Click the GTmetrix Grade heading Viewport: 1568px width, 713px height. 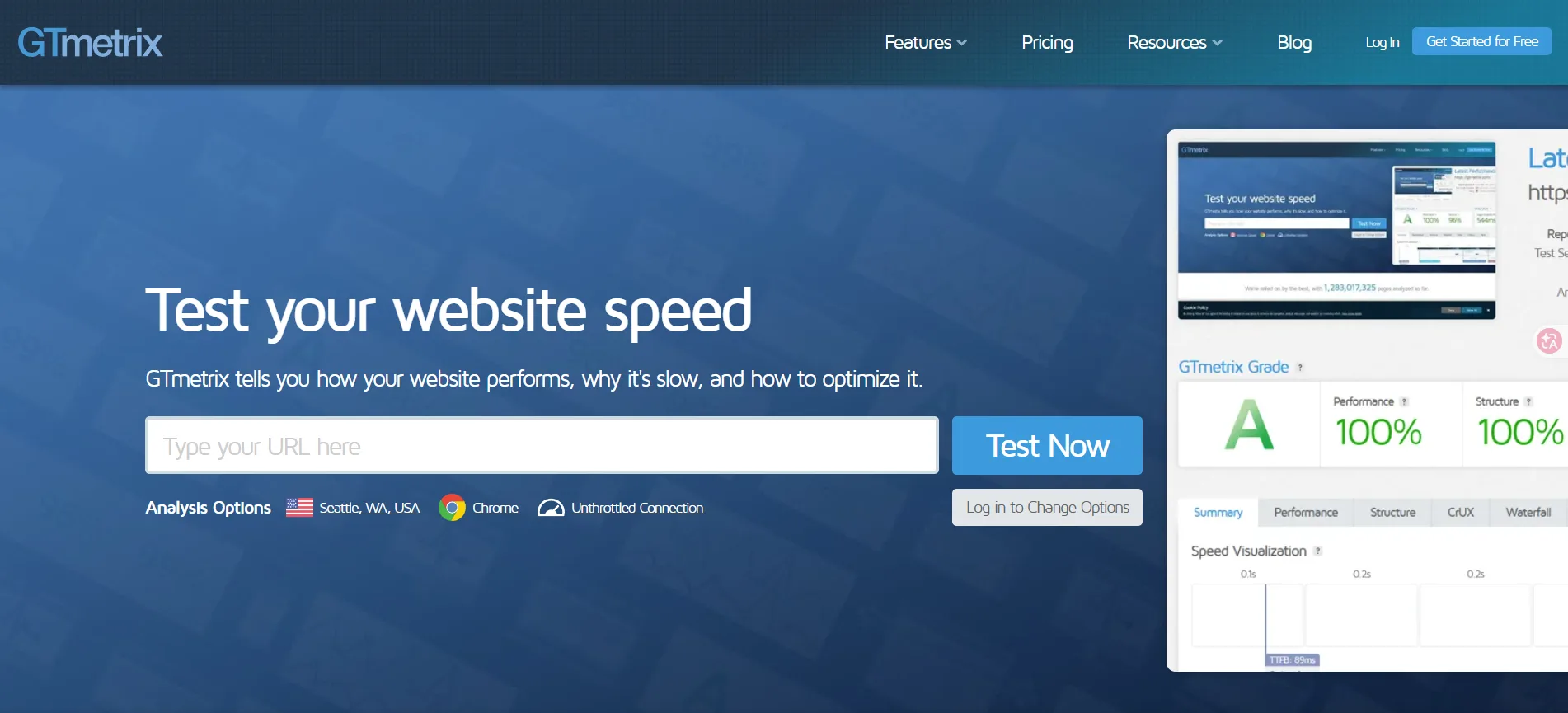pyautogui.click(x=1233, y=367)
